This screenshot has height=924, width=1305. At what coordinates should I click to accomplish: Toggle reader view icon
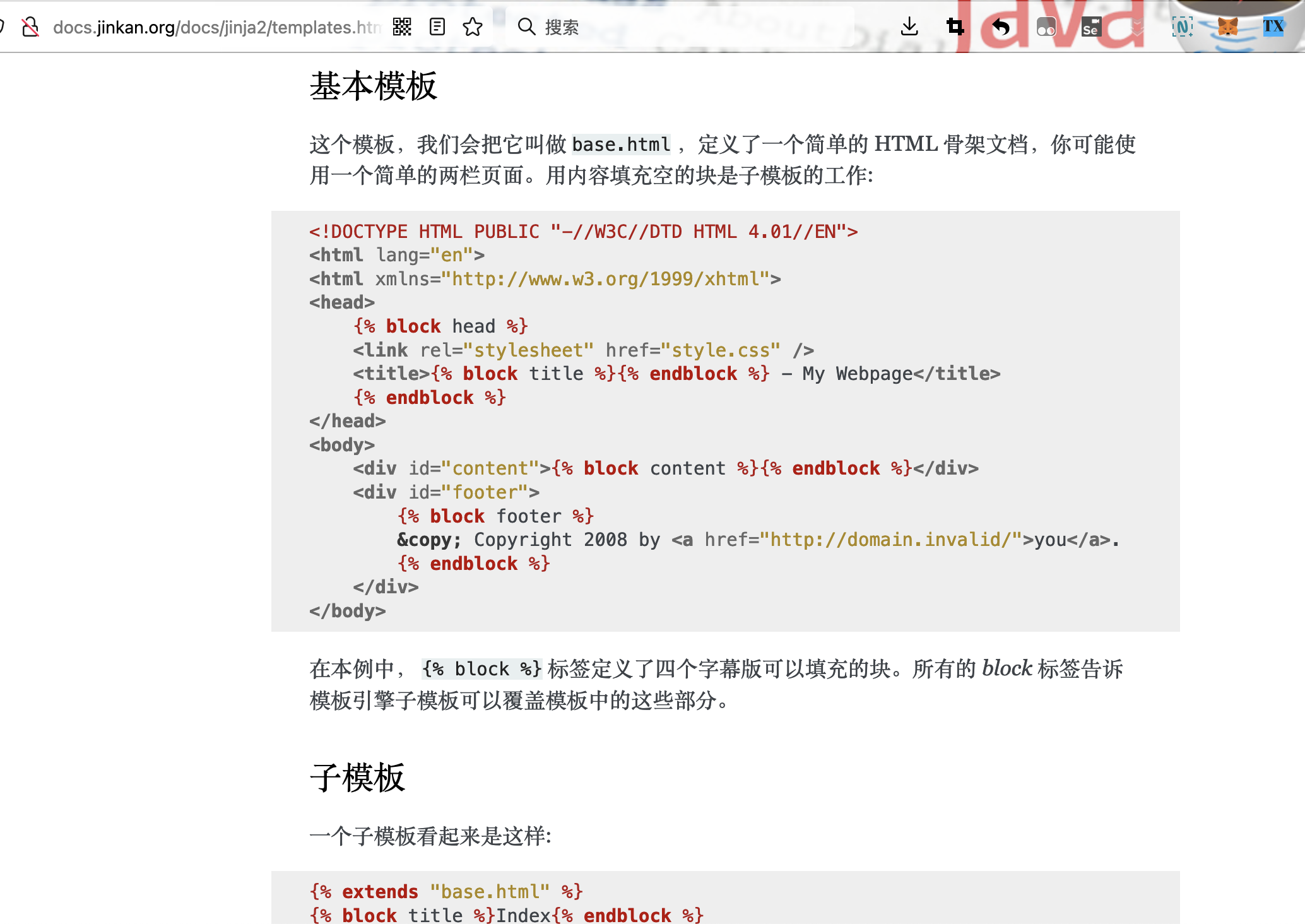point(437,27)
